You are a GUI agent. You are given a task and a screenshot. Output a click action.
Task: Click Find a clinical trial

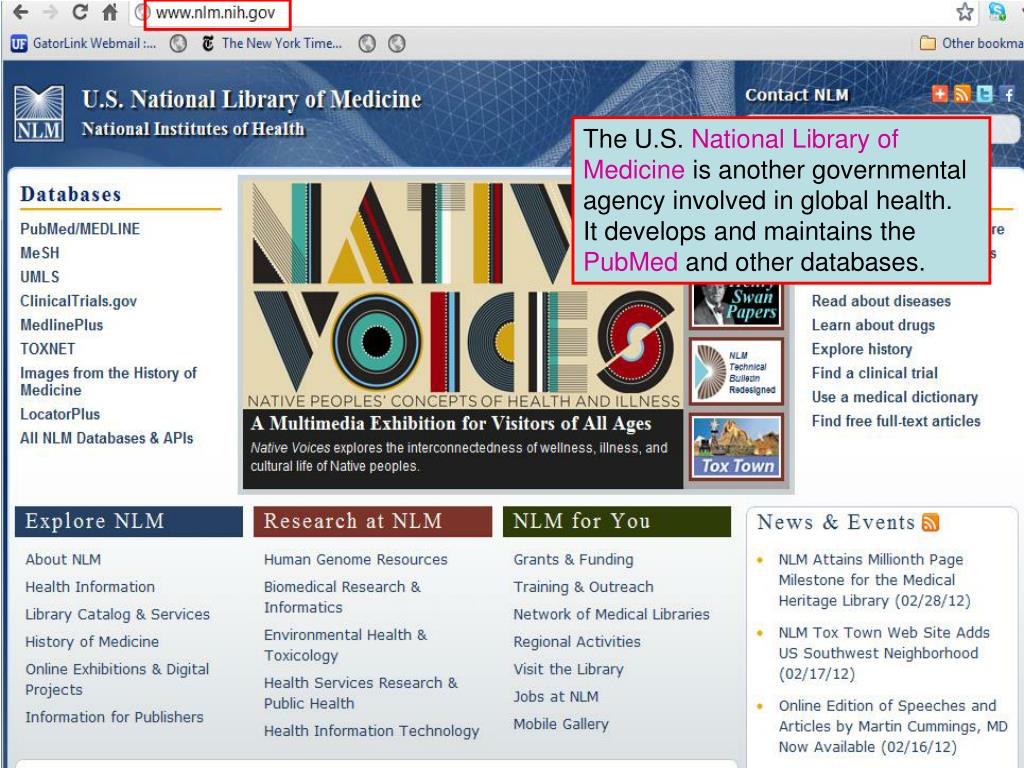(x=874, y=373)
